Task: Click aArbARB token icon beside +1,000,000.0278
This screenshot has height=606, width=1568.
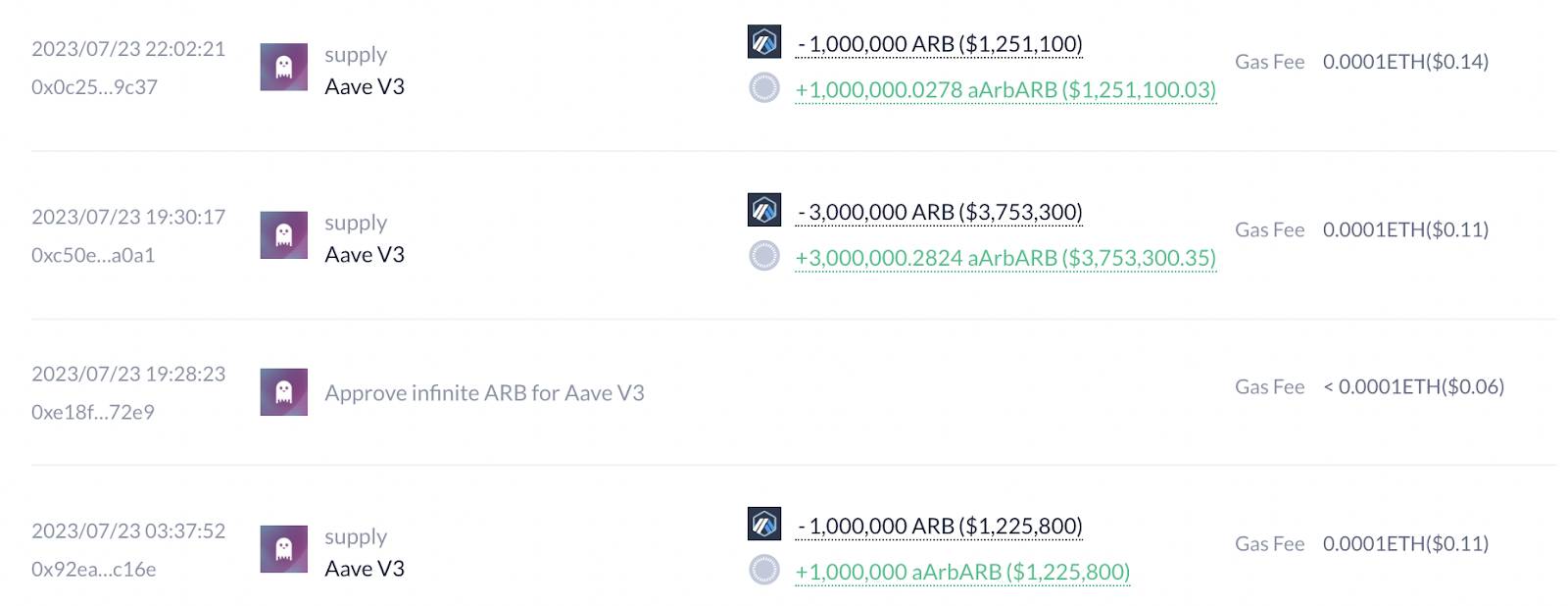Action: 764,88
